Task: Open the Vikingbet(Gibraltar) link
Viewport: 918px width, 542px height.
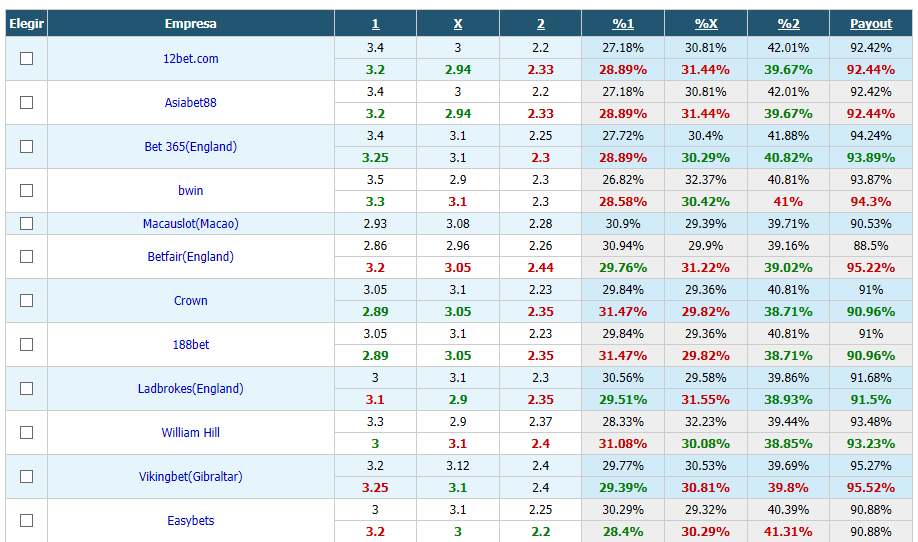Action: click(191, 476)
